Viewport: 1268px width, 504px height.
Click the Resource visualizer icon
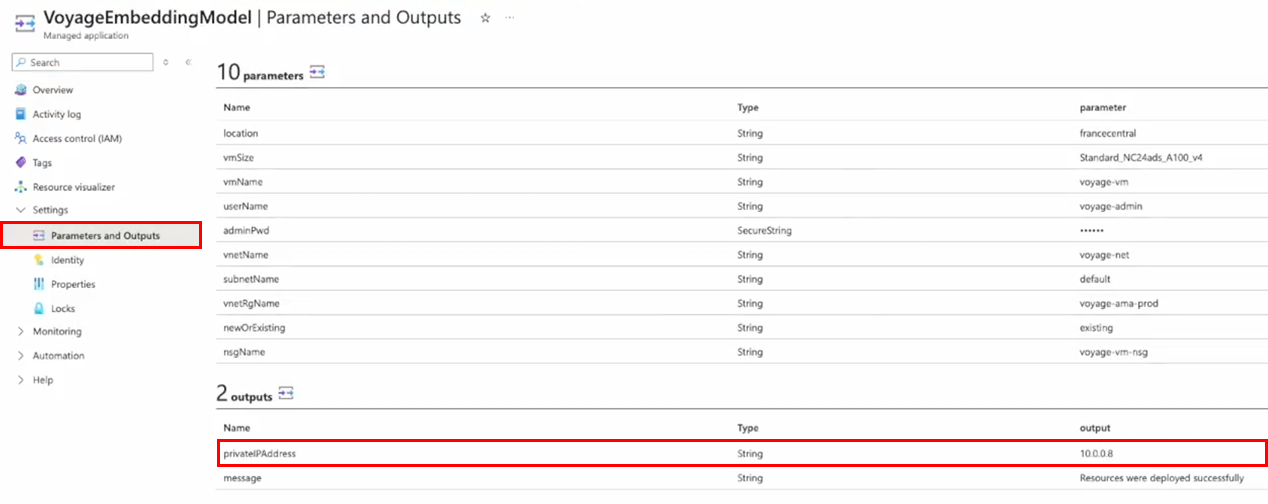click(x=21, y=187)
